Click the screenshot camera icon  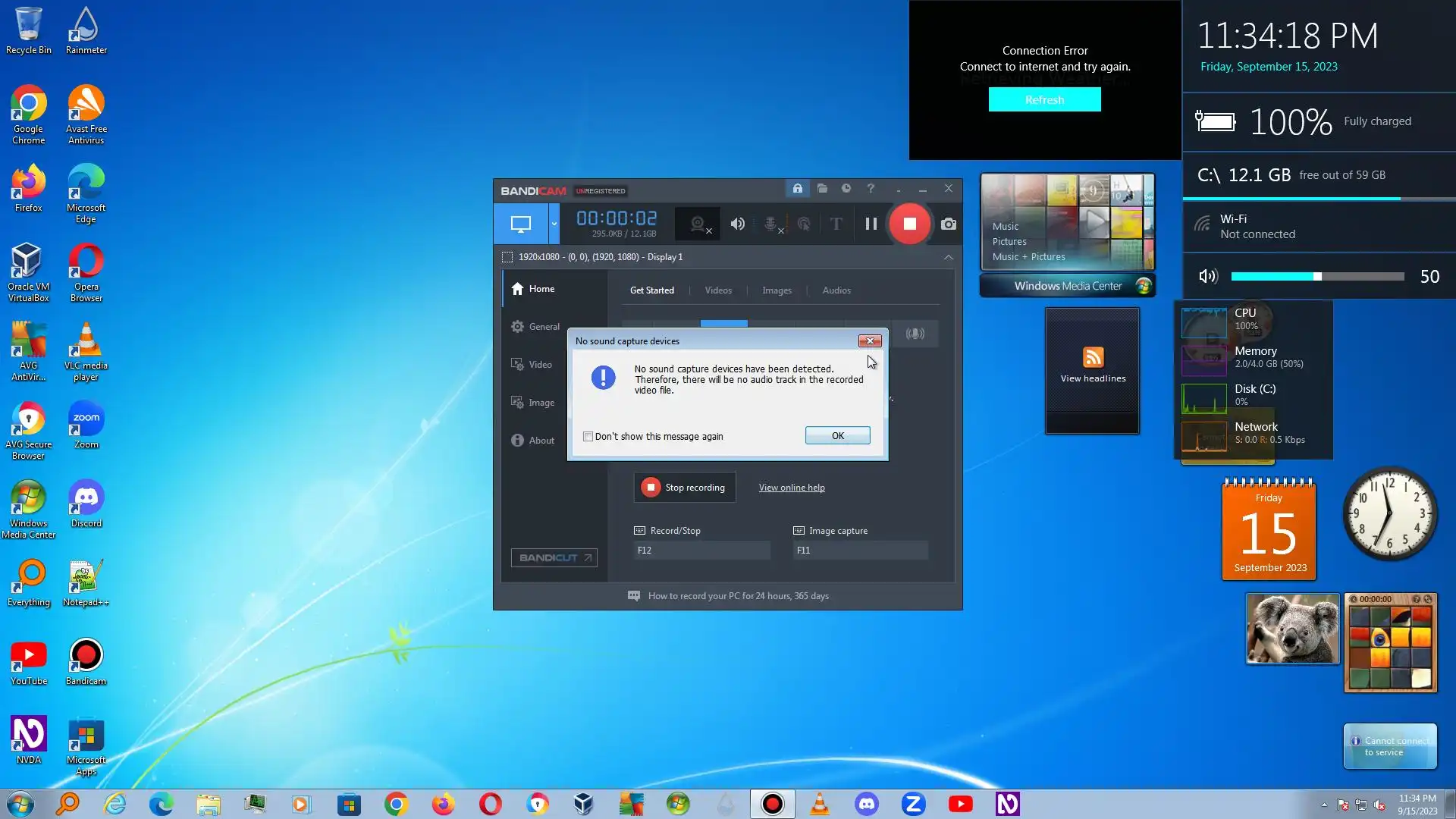click(x=948, y=224)
